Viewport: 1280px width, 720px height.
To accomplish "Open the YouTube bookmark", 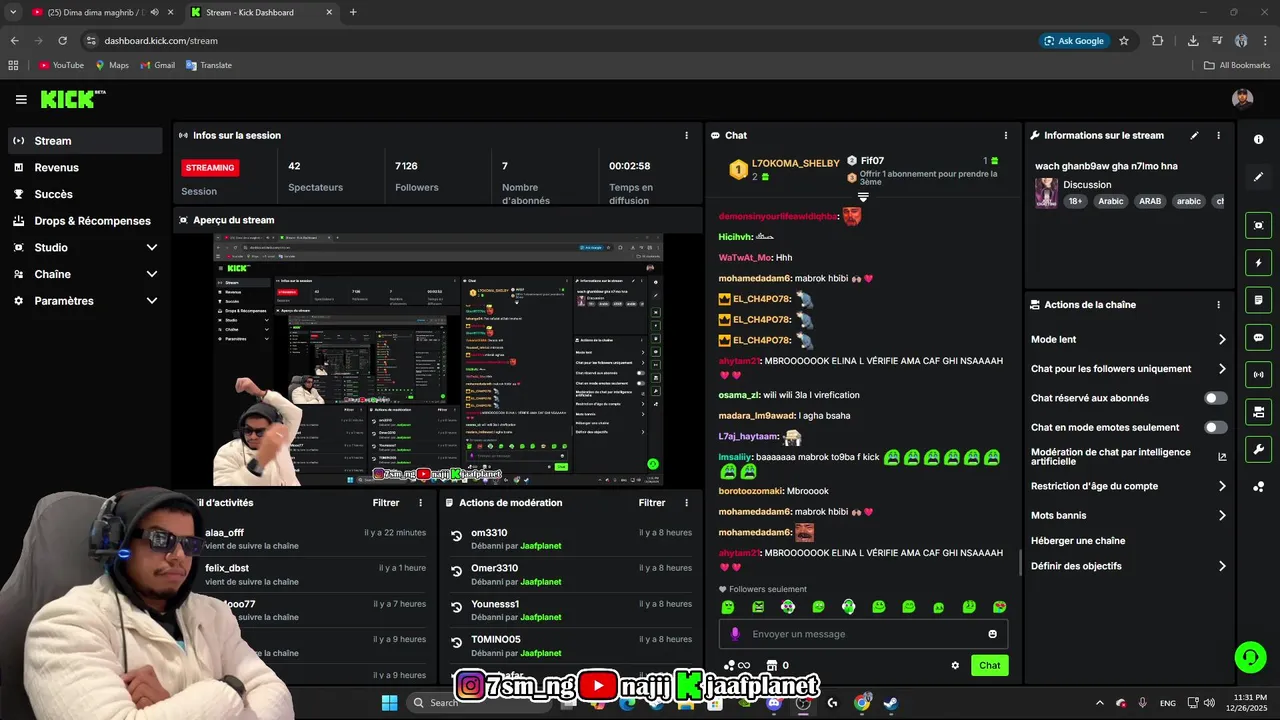I will 61,65.
